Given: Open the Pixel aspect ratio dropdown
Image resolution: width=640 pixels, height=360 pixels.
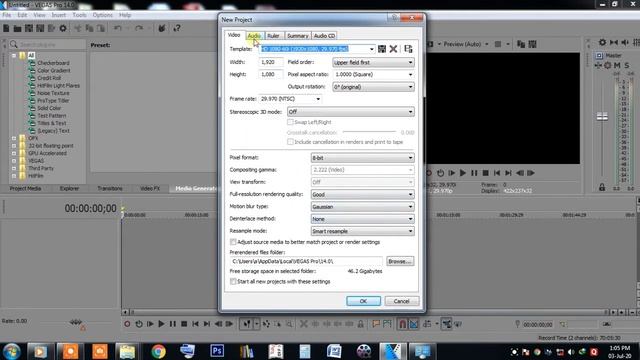Looking at the screenshot, I should click(373, 75).
